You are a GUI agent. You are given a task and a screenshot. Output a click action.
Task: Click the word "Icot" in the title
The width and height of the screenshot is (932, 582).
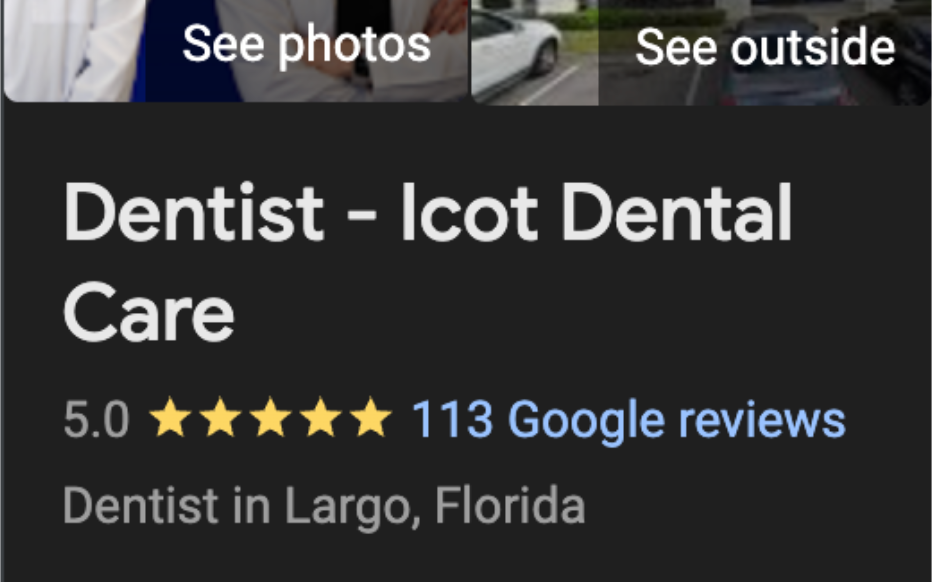click(469, 214)
